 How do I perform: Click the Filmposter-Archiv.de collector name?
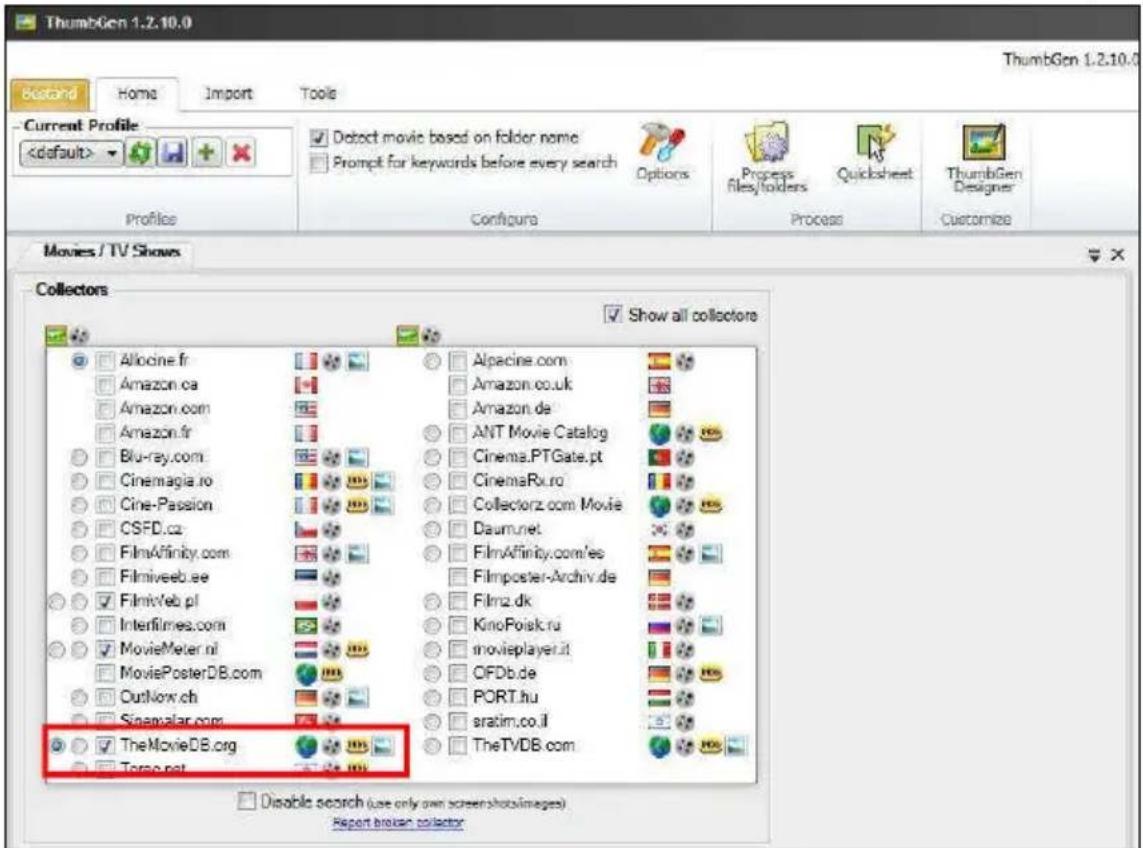pyautogui.click(x=545, y=577)
